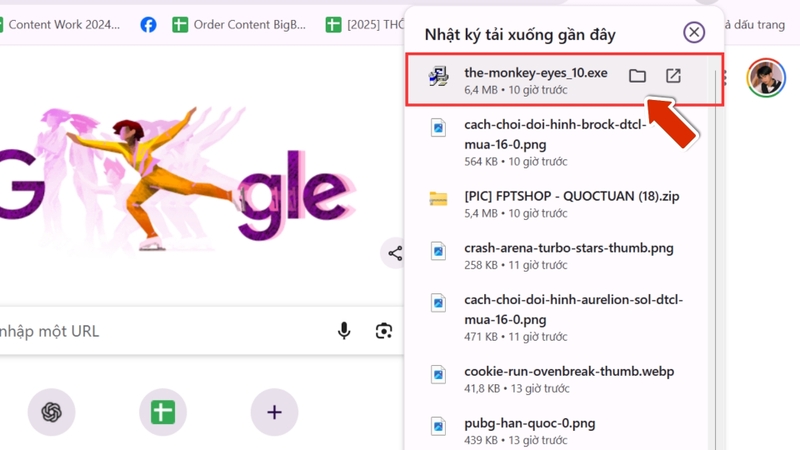Click image icon of pubg-han-quoc-0.png
Screen dimensions: 800x450
click(438, 426)
